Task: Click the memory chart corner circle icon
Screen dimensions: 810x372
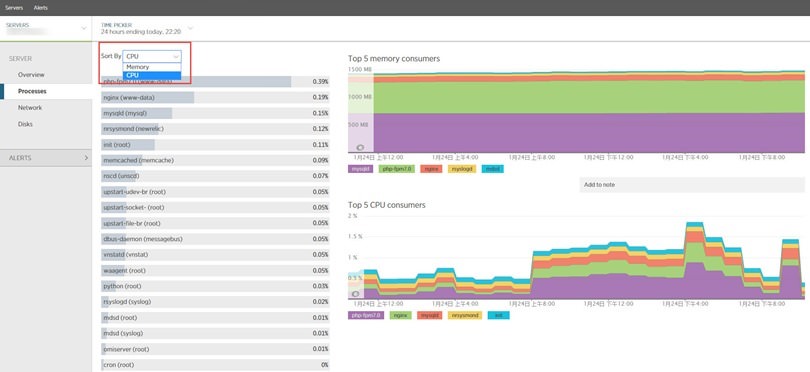Action: tap(360, 148)
